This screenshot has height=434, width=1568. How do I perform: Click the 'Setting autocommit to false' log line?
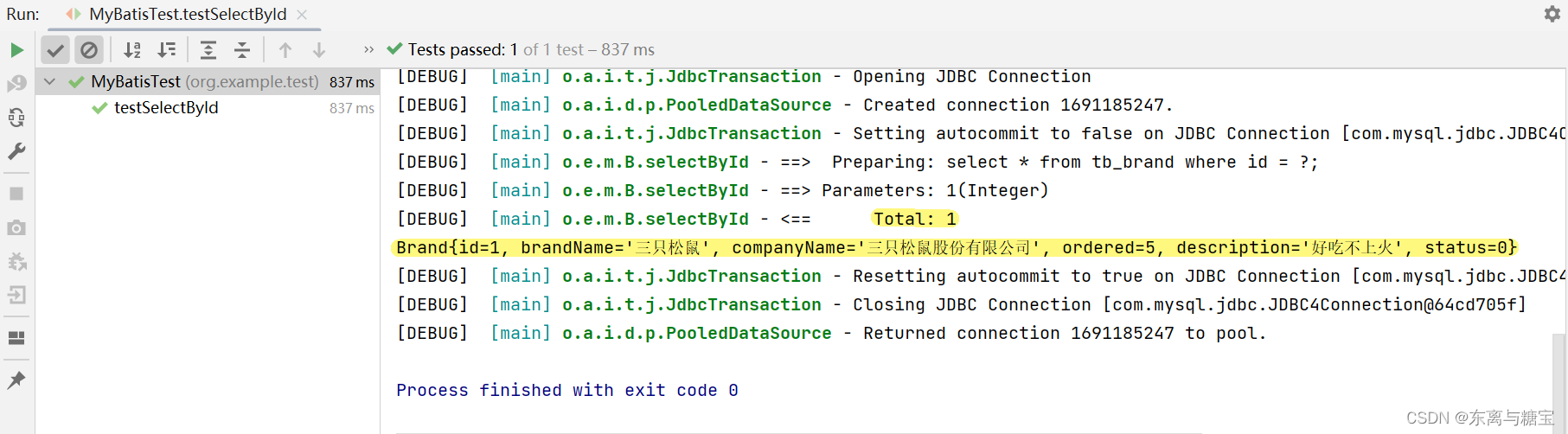click(x=982, y=134)
